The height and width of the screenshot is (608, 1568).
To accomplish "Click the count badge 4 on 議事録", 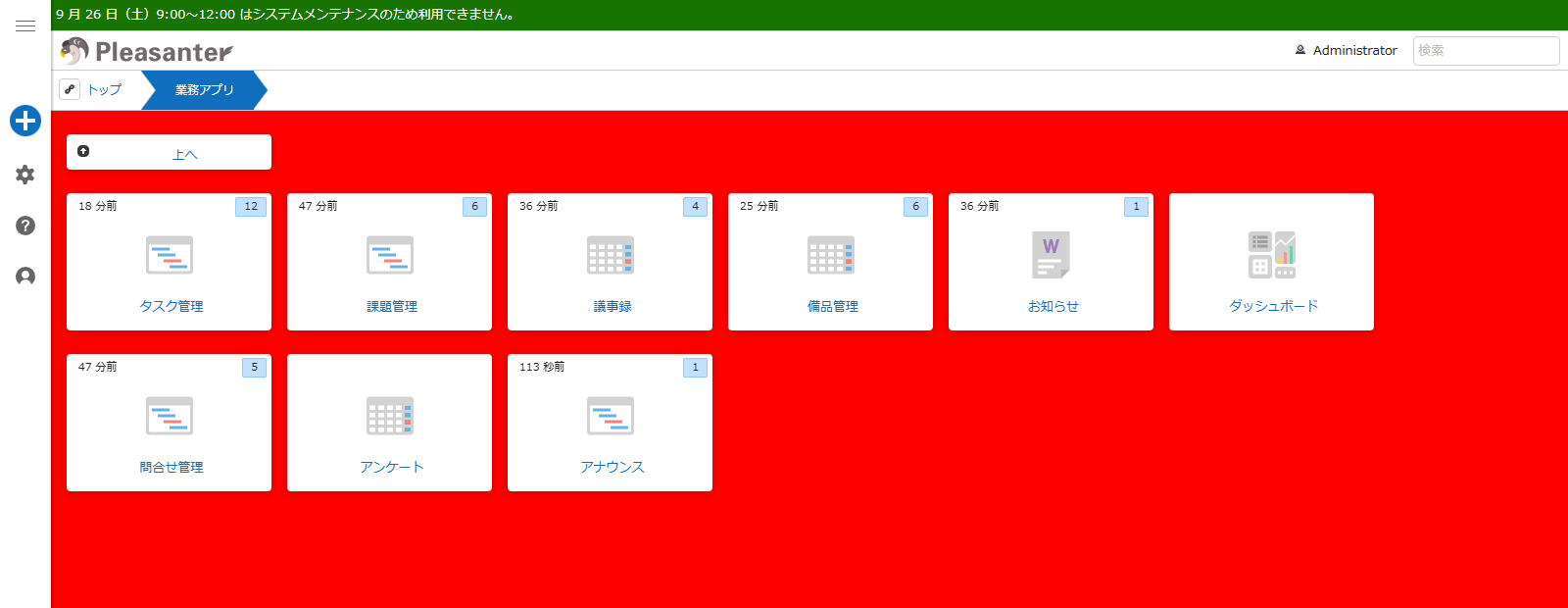I will click(x=695, y=206).
